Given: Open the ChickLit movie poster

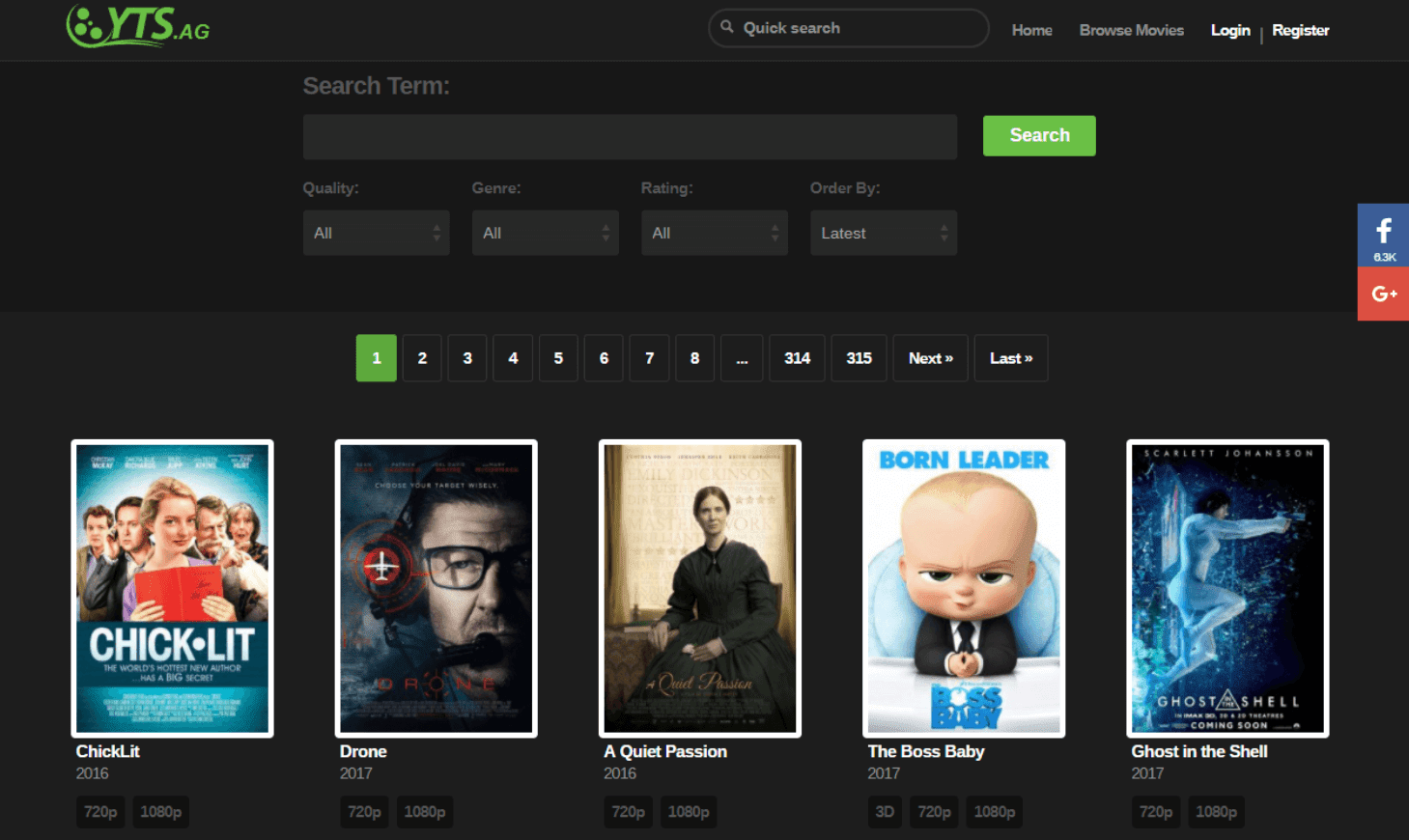Looking at the screenshot, I should 172,589.
